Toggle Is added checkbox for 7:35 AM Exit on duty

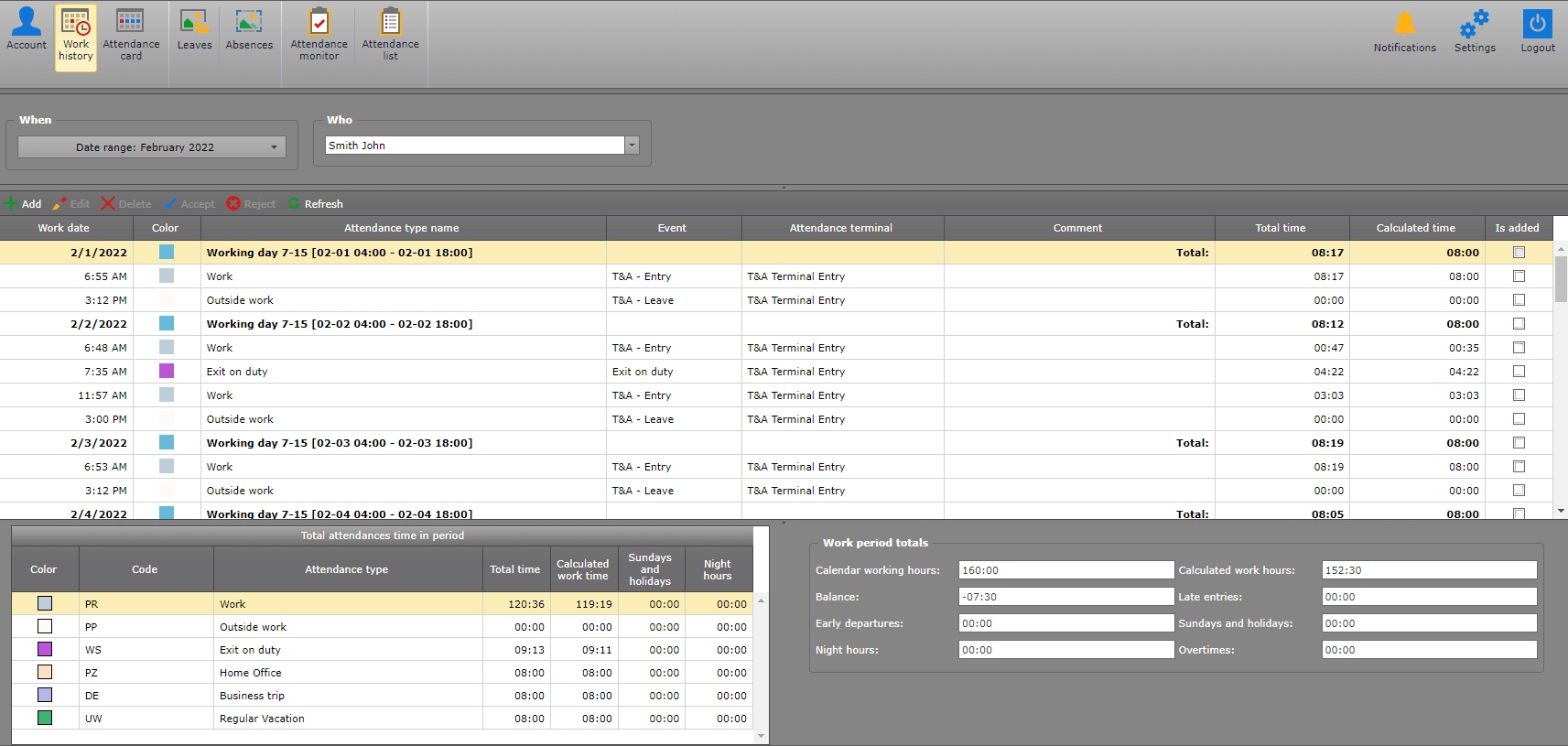(1519, 372)
